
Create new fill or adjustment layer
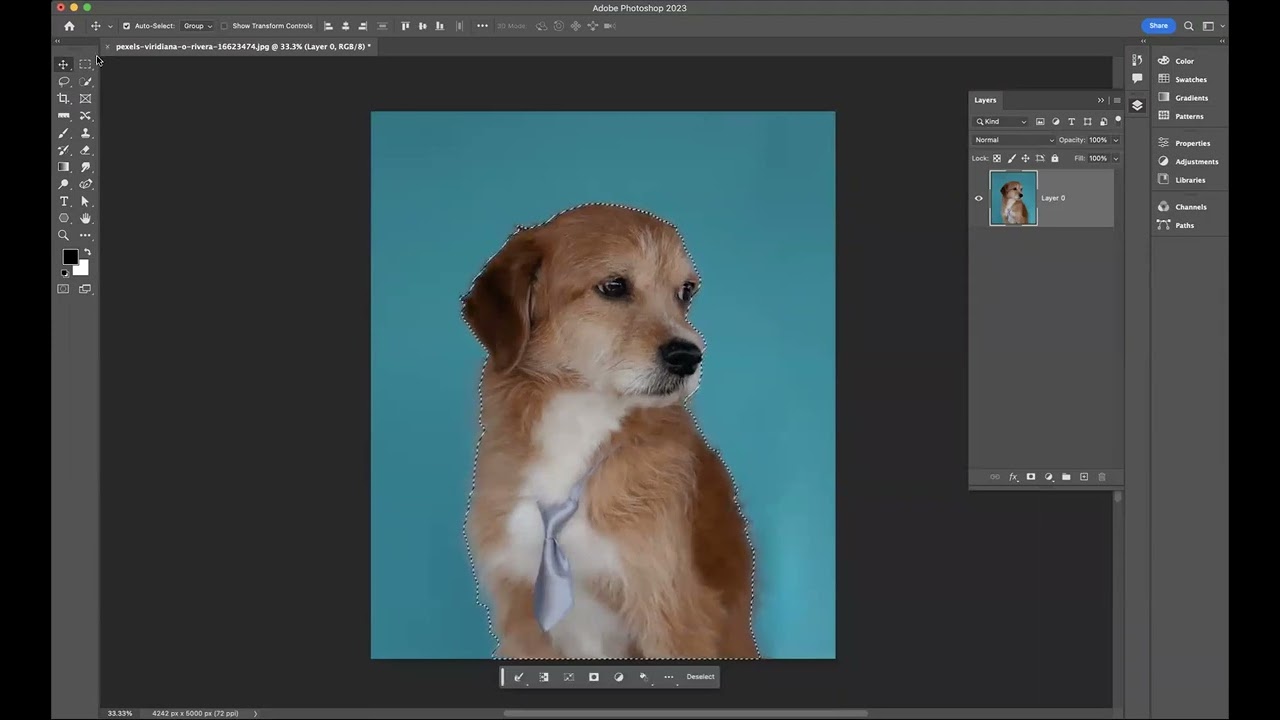tap(1049, 477)
